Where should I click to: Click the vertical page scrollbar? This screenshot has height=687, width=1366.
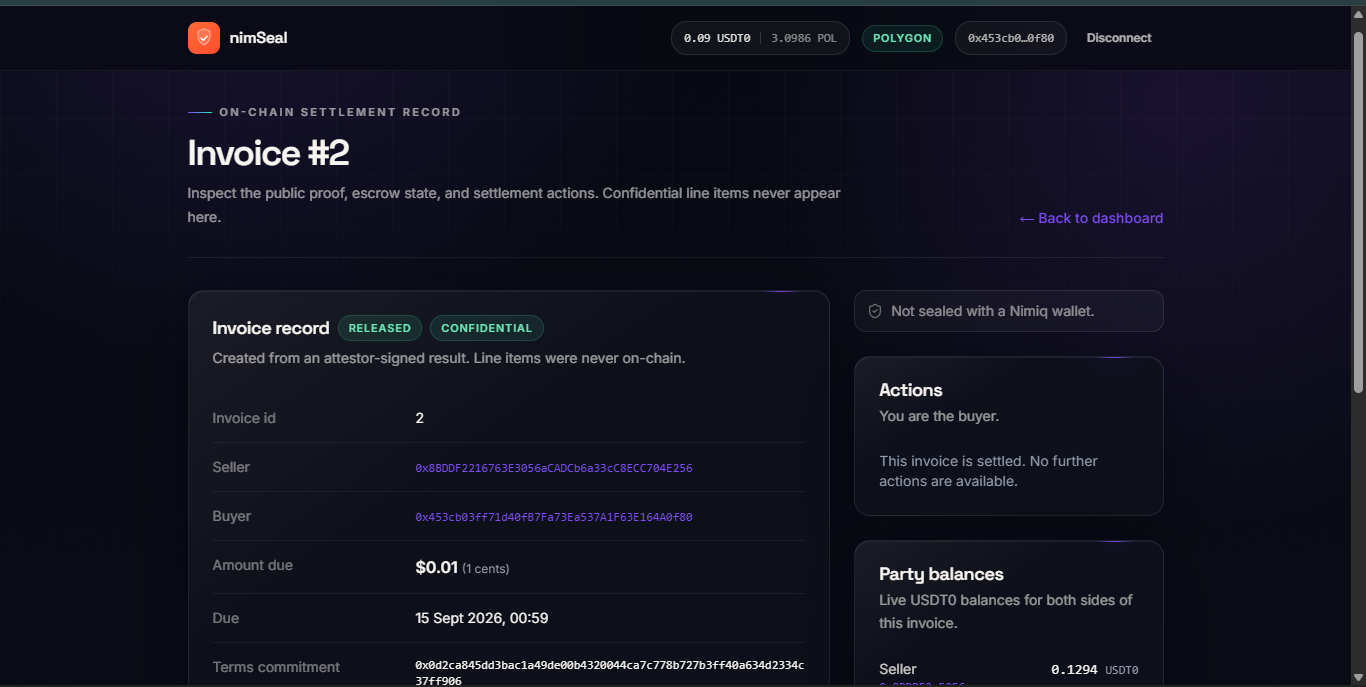(1358, 212)
